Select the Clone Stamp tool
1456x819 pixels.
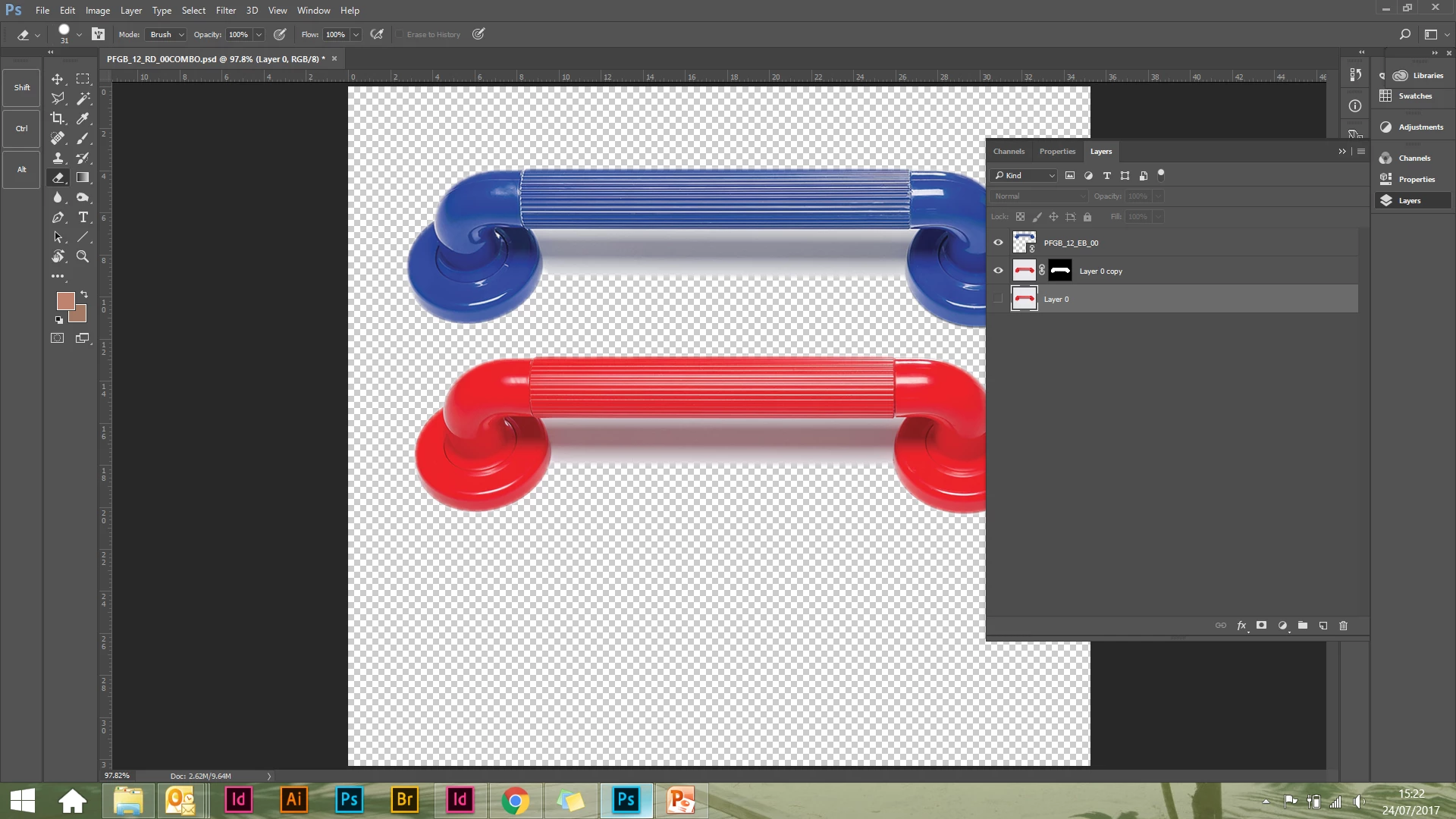[58, 158]
